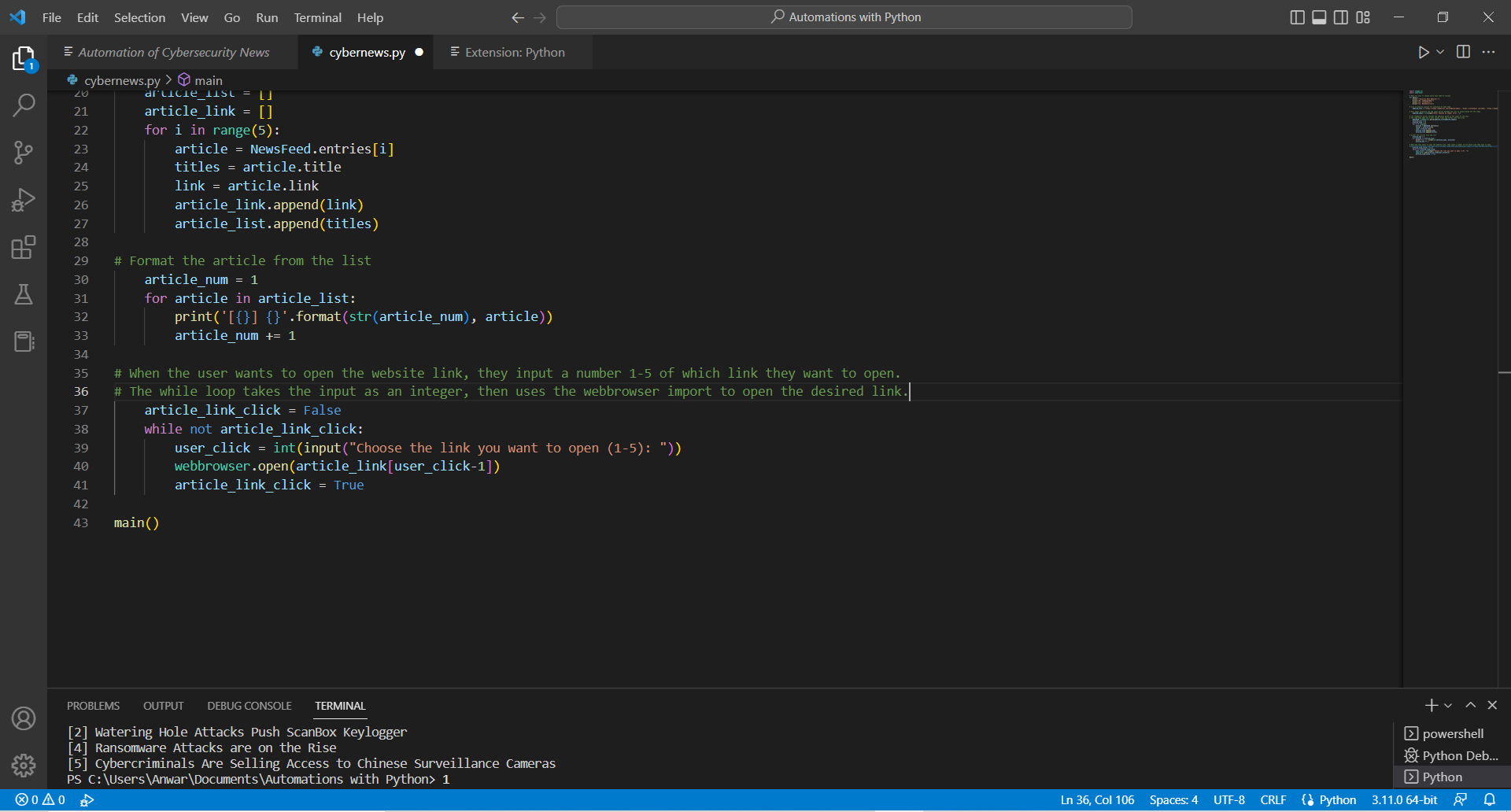Open run options dropdown next to play
This screenshot has width=1511, height=812.
[x=1440, y=52]
